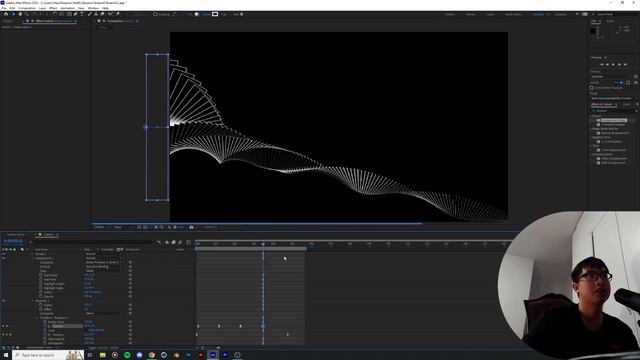Toggle Cache Before Playback checkbox
The height and width of the screenshot is (360, 640).
tap(591, 88)
